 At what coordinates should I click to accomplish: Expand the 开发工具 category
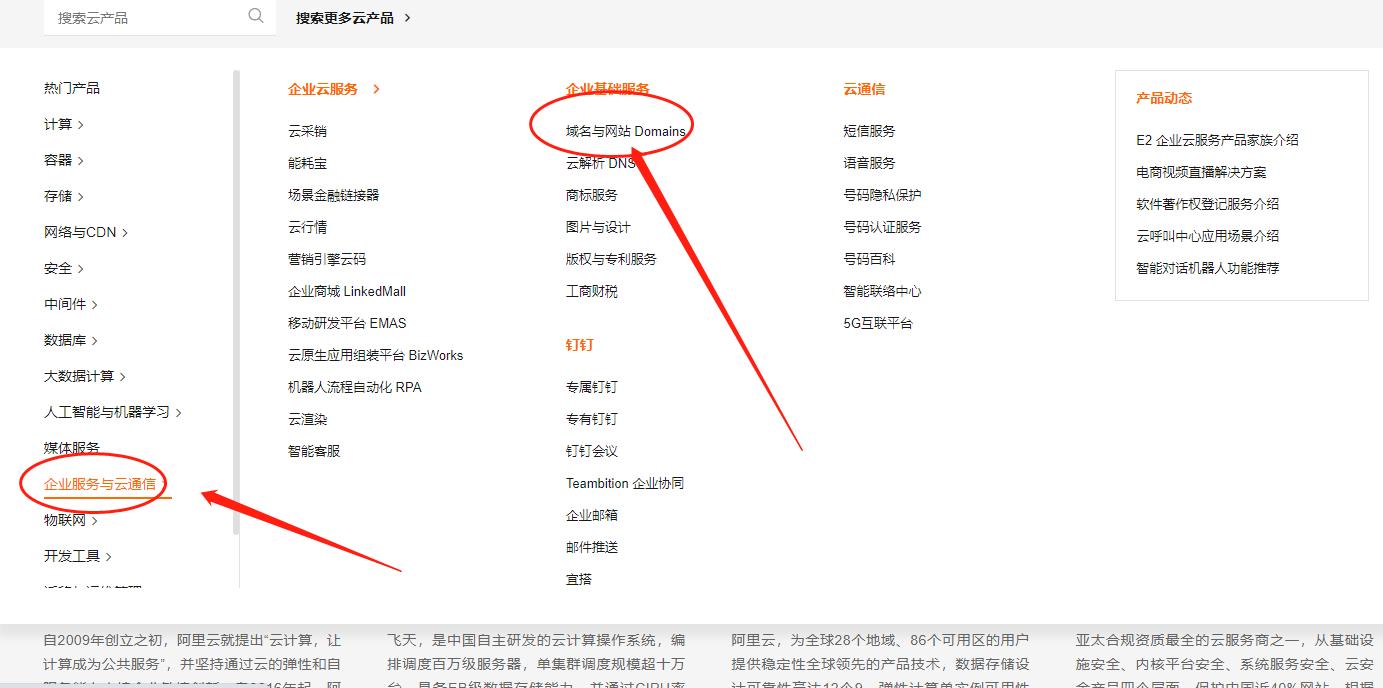[x=70, y=555]
